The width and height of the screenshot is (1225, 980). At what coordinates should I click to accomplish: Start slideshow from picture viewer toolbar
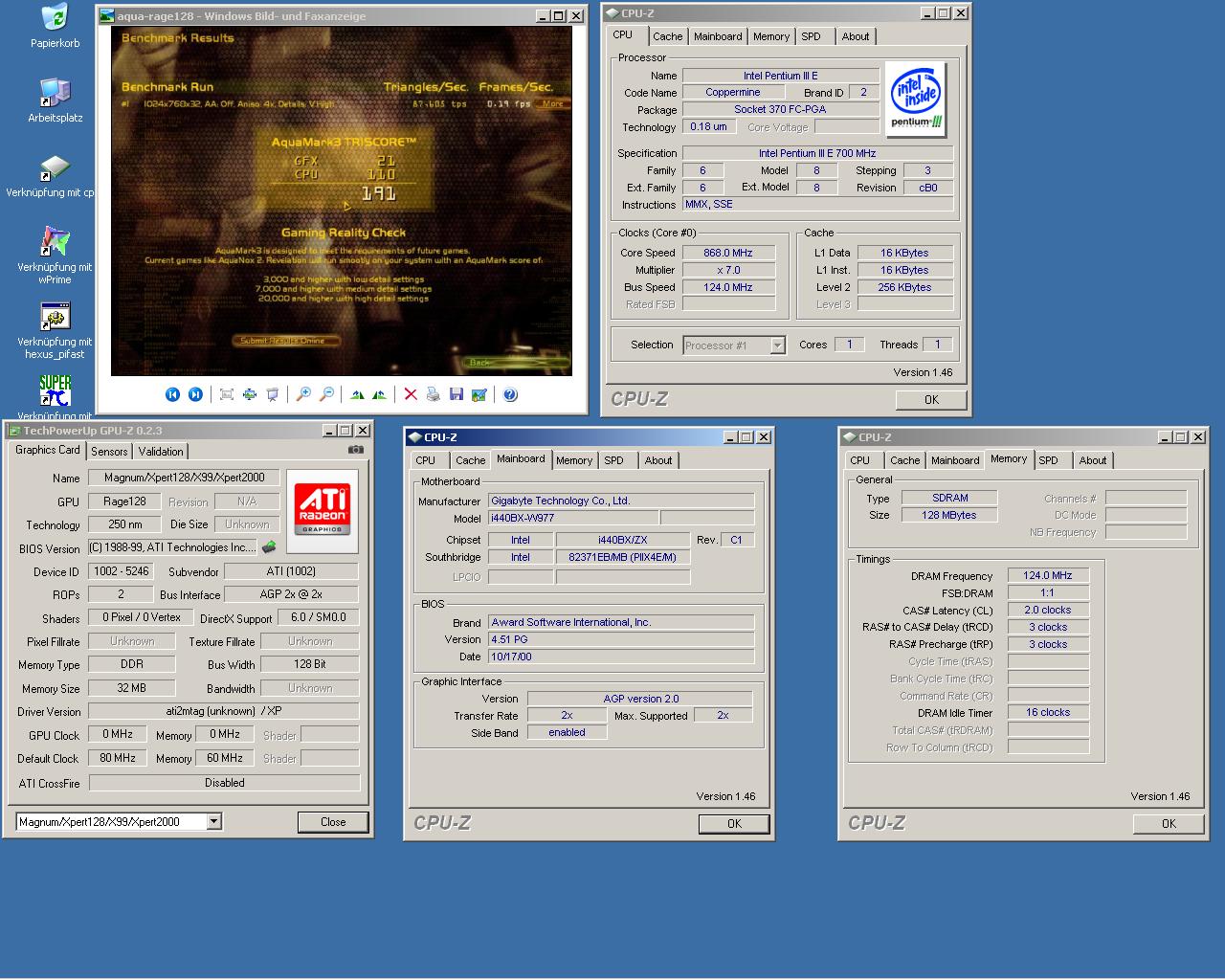(273, 394)
